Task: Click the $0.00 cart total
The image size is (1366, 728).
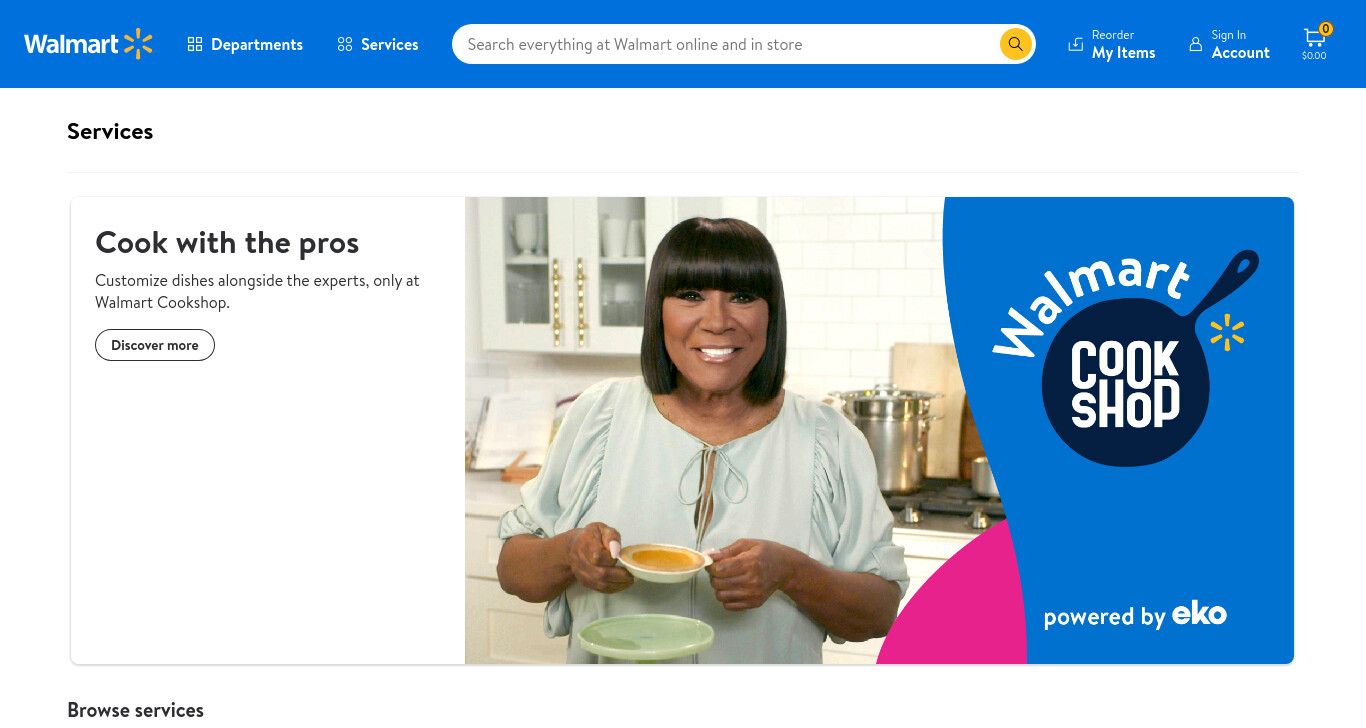Action: pos(1314,56)
